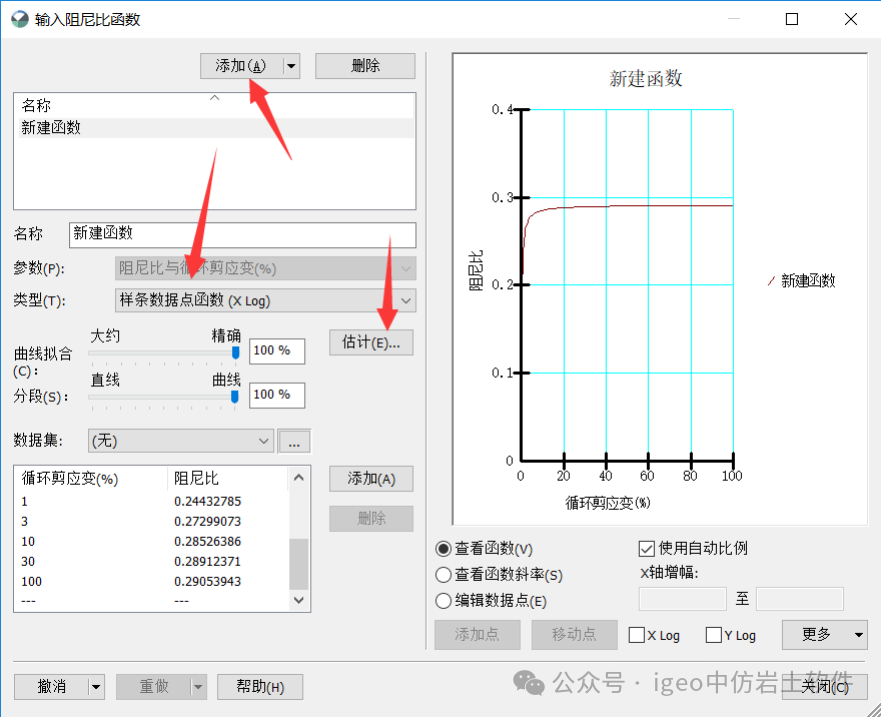881x717 pixels.
Task: Click the dataset browse "..." icon
Action: click(294, 440)
